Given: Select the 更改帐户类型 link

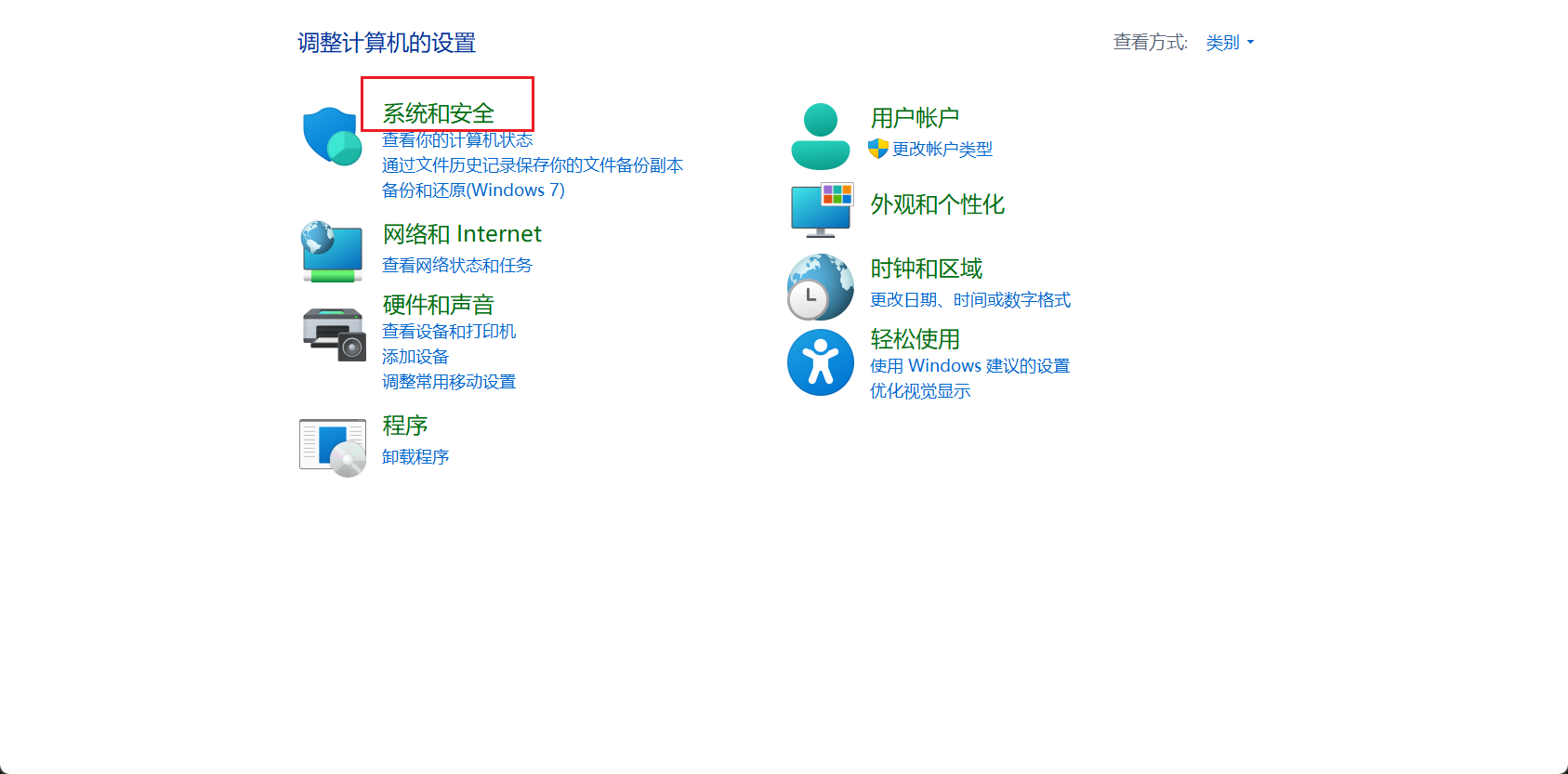Looking at the screenshot, I should click(942, 150).
